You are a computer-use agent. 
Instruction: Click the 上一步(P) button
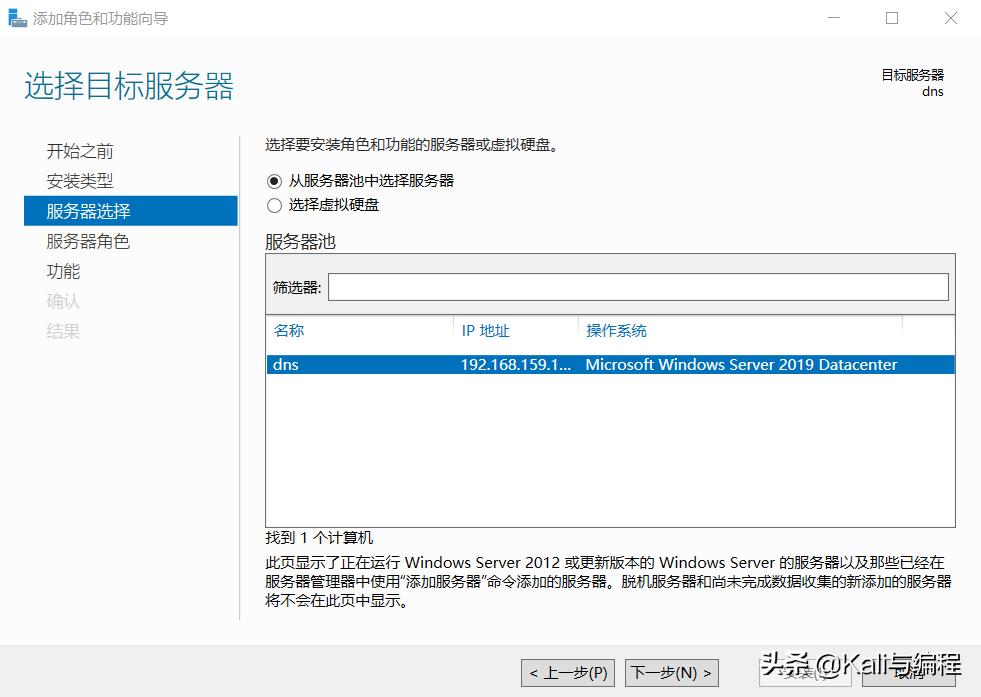point(566,672)
